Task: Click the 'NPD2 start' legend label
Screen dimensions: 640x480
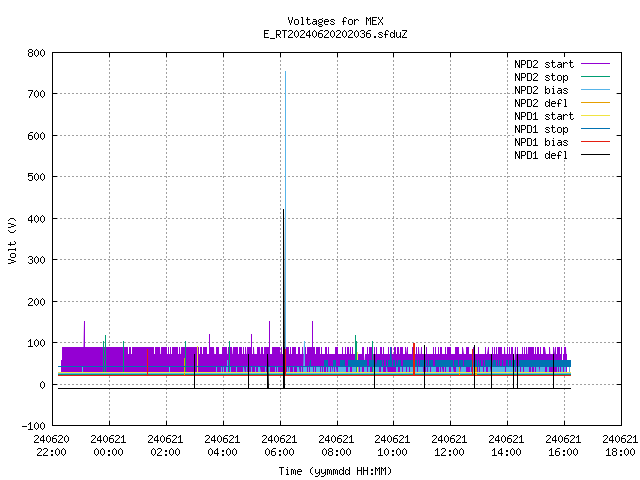Action: pos(544,64)
